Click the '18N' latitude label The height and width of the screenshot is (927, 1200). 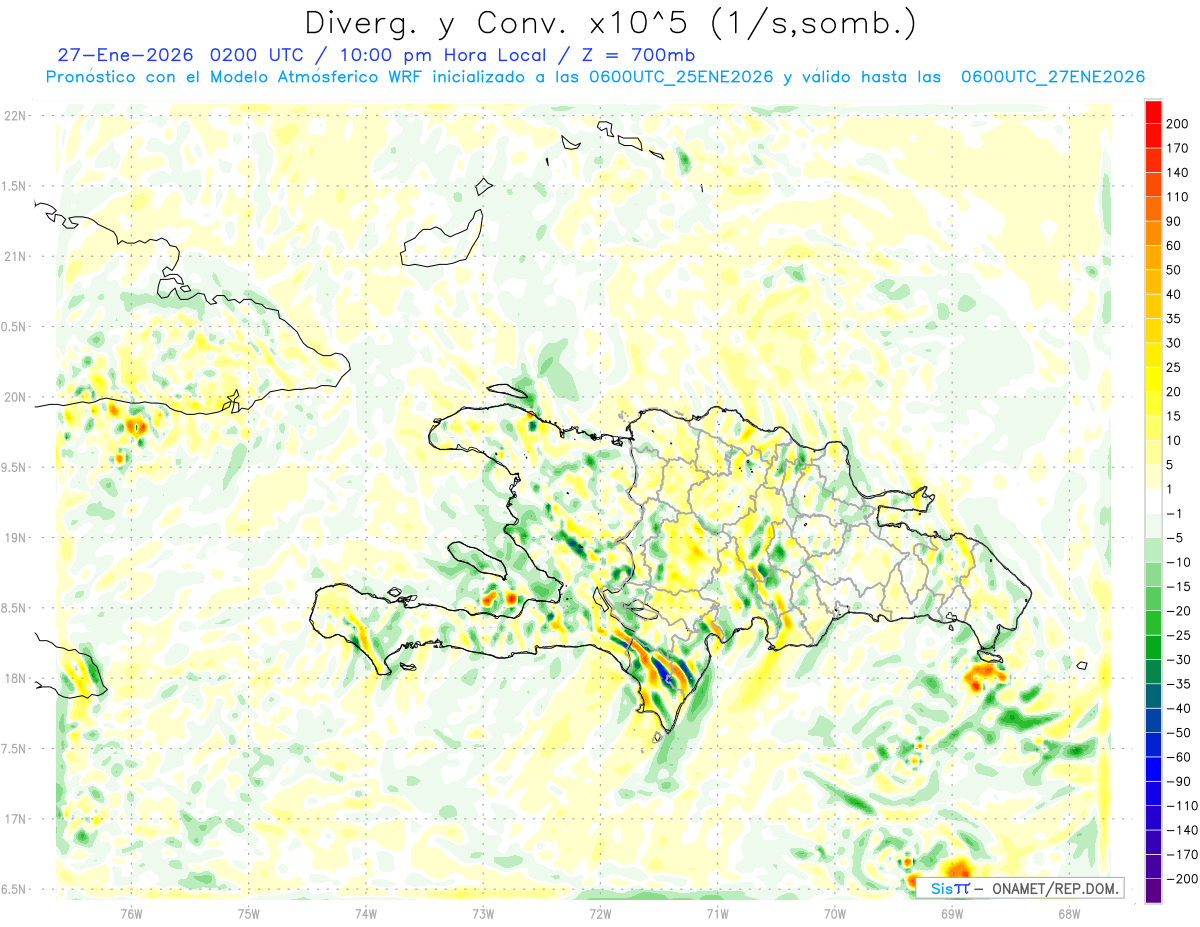click(x=15, y=679)
